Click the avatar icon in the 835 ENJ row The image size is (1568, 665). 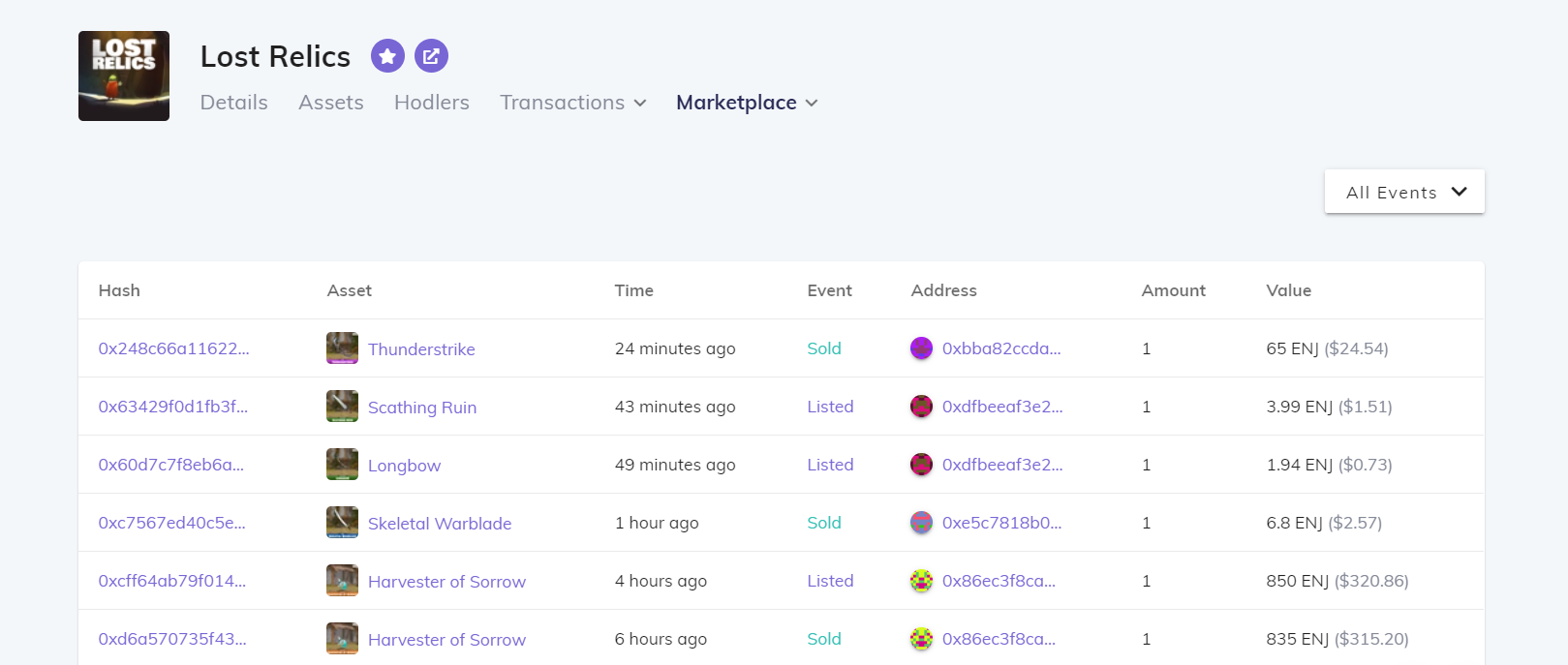(921, 639)
